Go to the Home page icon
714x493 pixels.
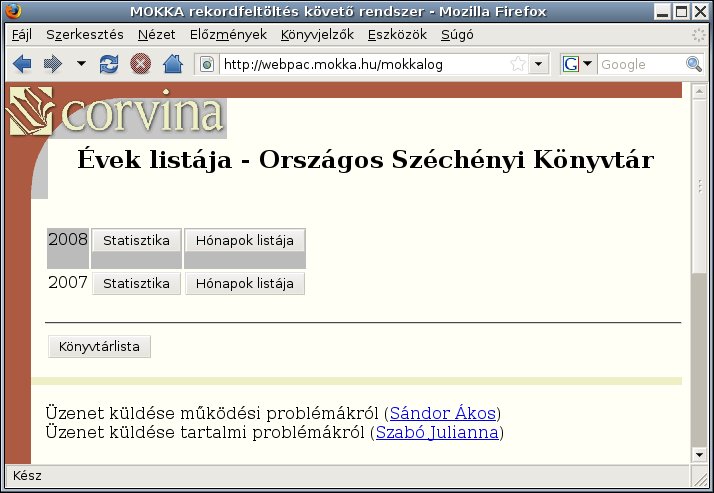click(x=172, y=65)
